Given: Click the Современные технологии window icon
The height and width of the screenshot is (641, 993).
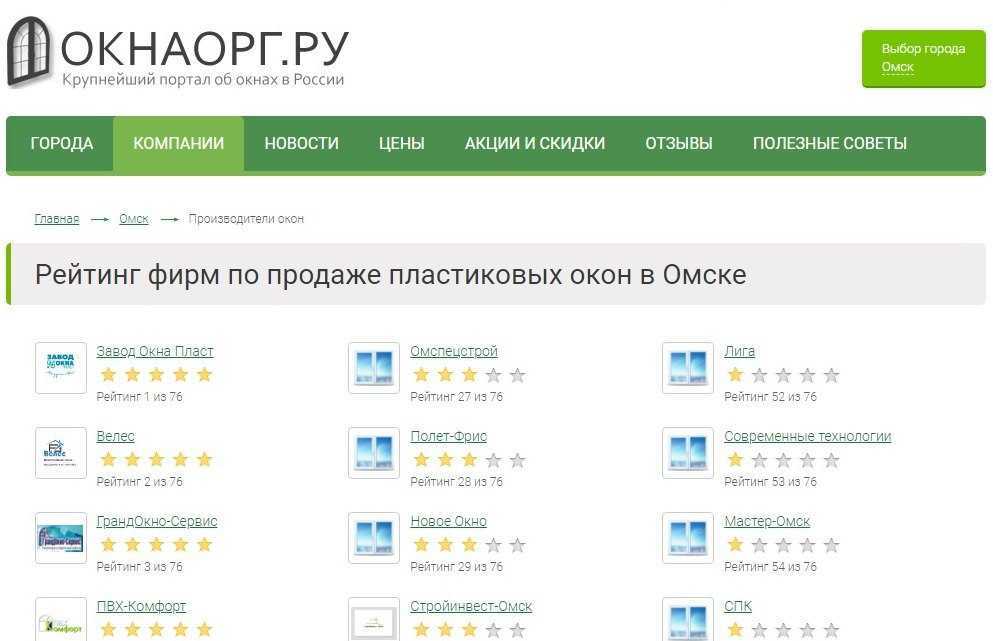Looking at the screenshot, I should 688,453.
